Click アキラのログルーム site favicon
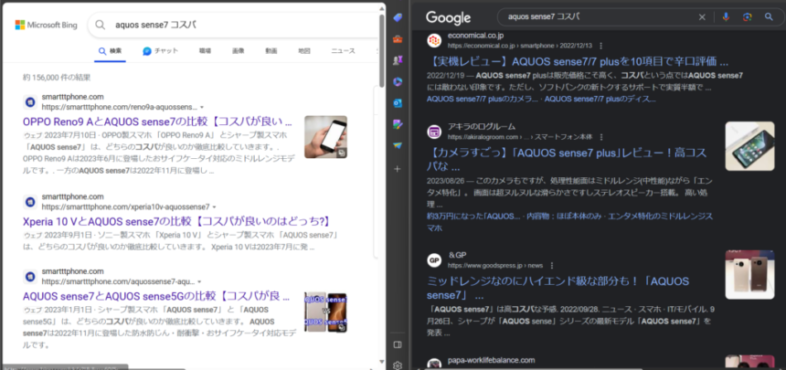This screenshot has width=786, height=370. (434, 132)
